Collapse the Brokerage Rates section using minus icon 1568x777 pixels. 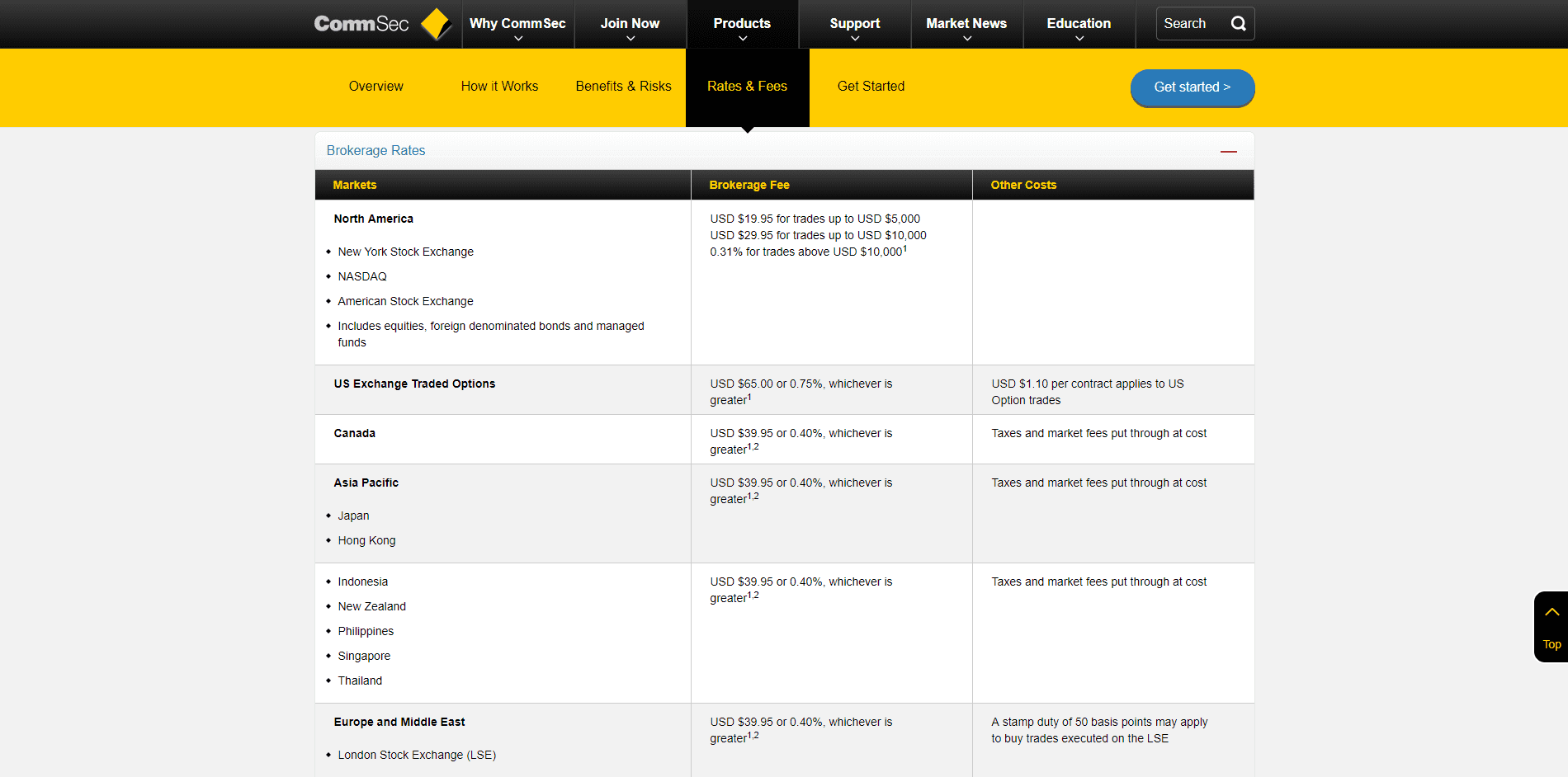[1230, 151]
